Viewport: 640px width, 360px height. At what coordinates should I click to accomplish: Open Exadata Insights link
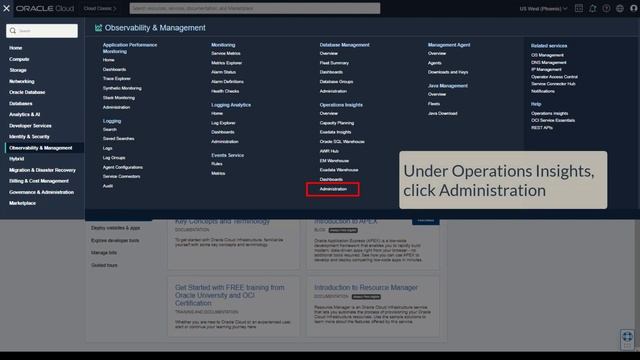[x=335, y=132]
